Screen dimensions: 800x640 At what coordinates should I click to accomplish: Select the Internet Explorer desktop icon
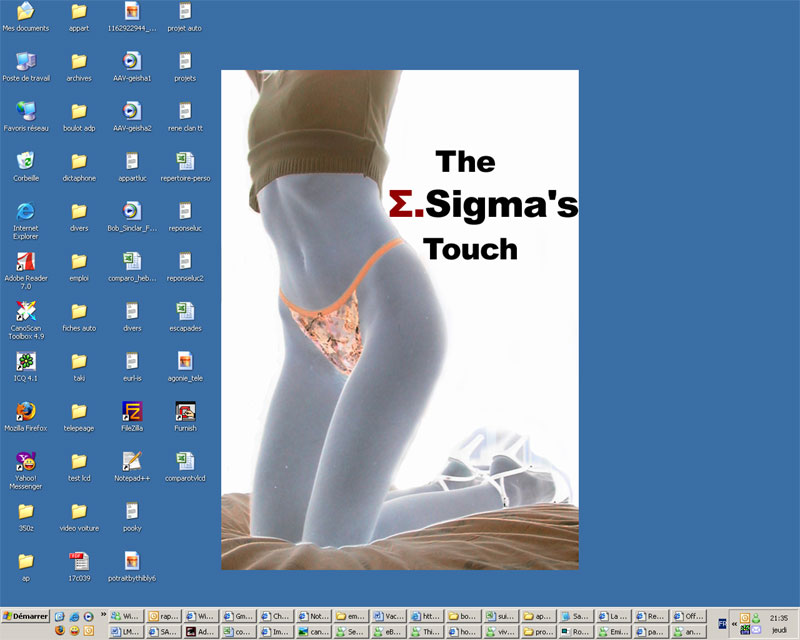pyautogui.click(x=26, y=211)
